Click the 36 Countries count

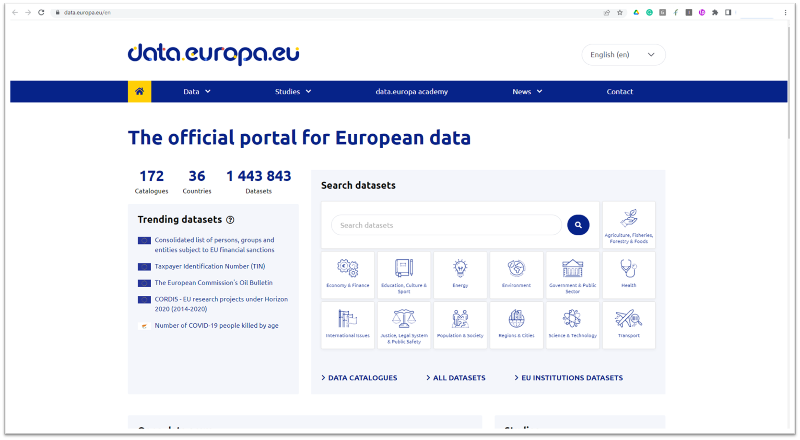[x=197, y=182]
